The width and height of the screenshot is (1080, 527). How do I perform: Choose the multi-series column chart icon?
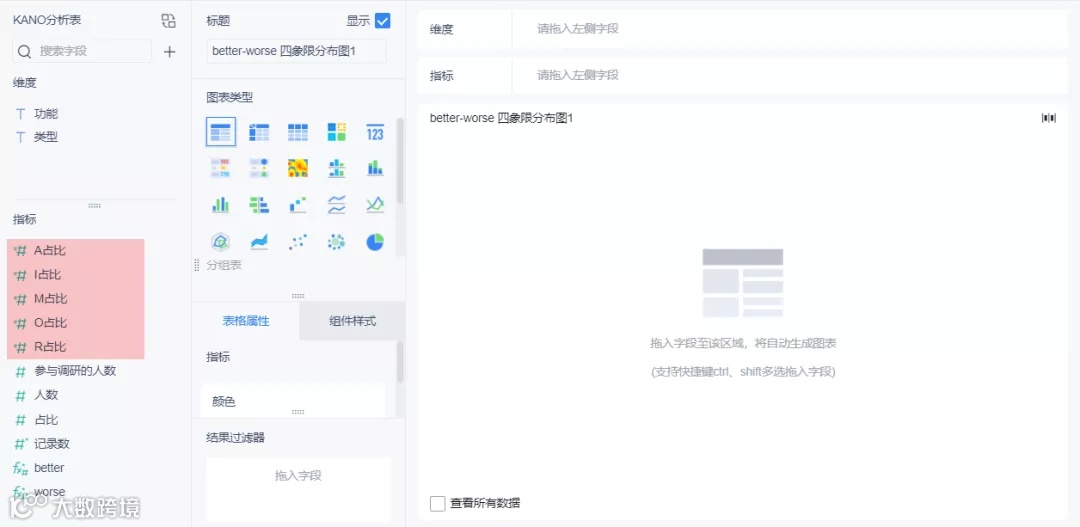220,205
